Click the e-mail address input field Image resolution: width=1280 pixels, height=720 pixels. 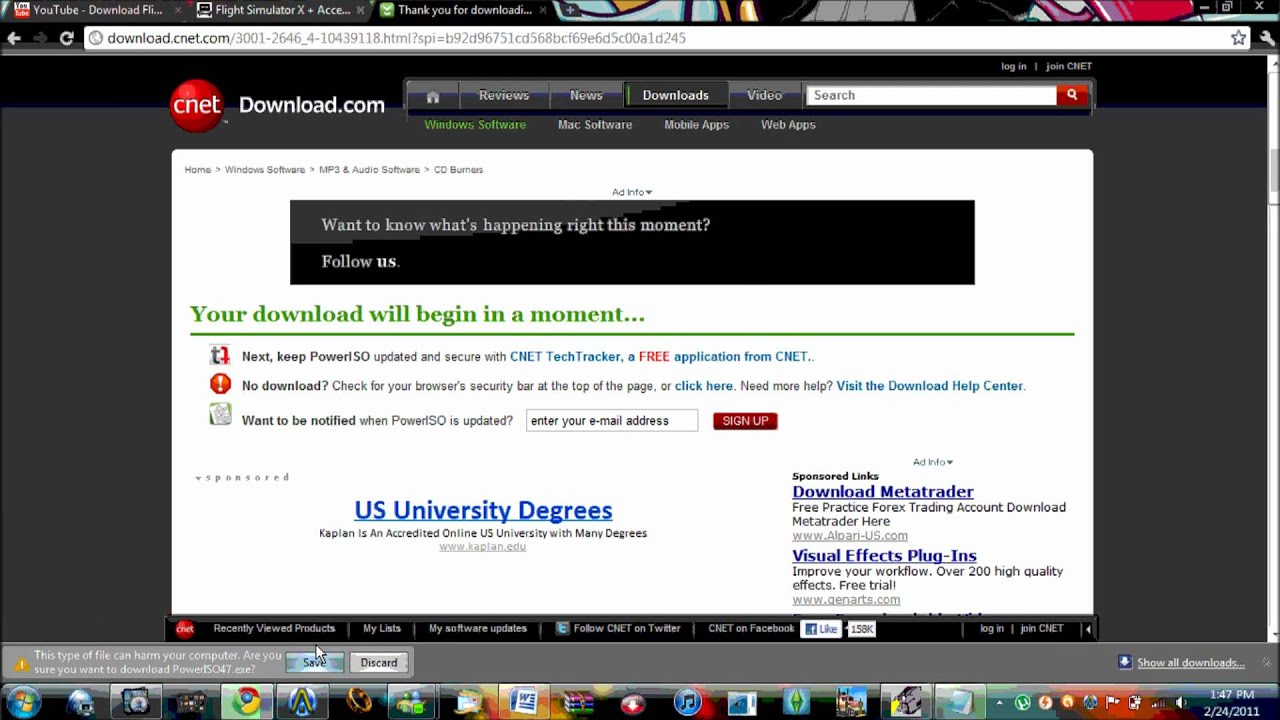[x=612, y=421]
